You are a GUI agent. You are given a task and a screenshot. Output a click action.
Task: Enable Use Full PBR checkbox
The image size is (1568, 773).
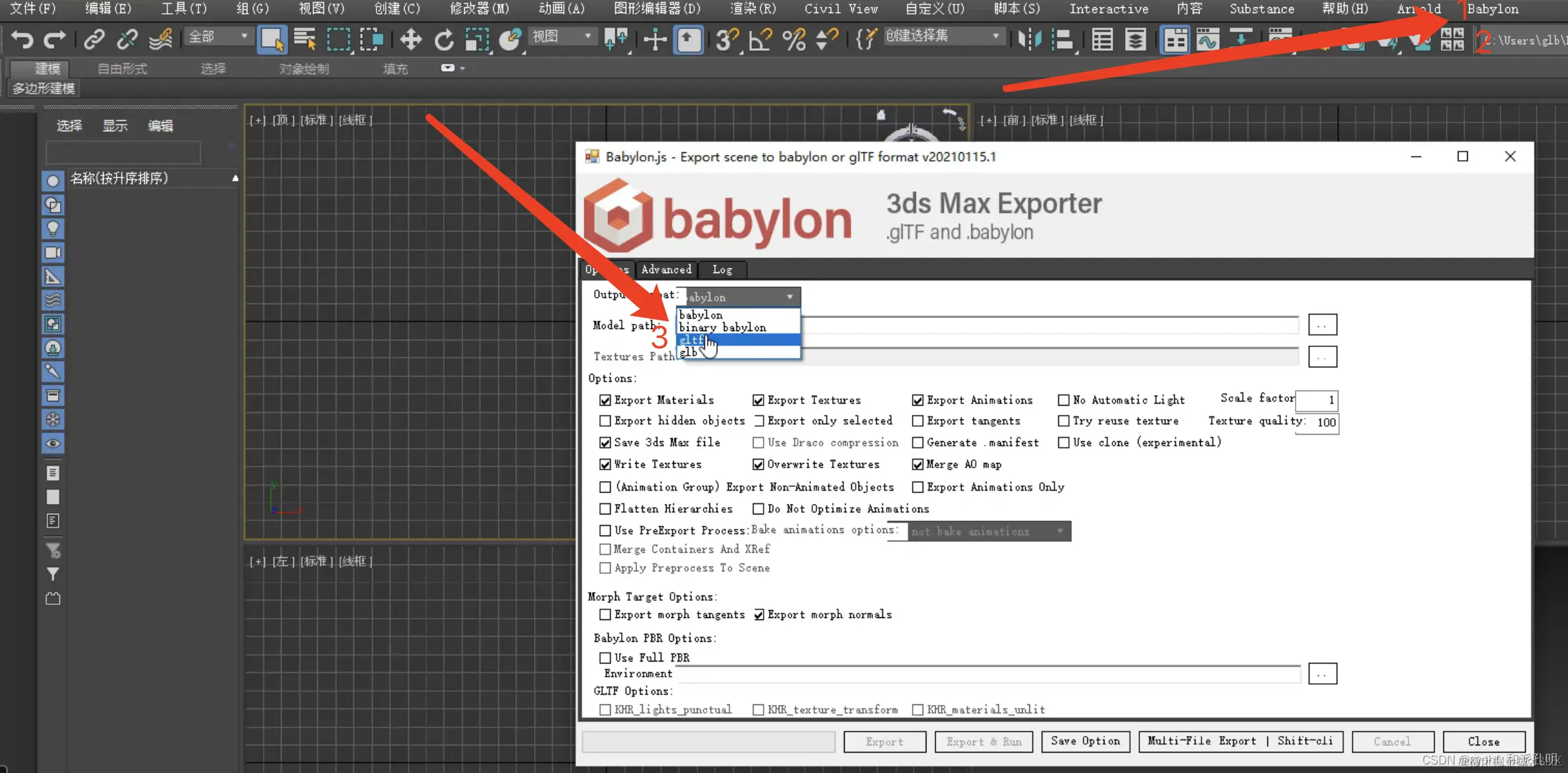click(x=605, y=658)
